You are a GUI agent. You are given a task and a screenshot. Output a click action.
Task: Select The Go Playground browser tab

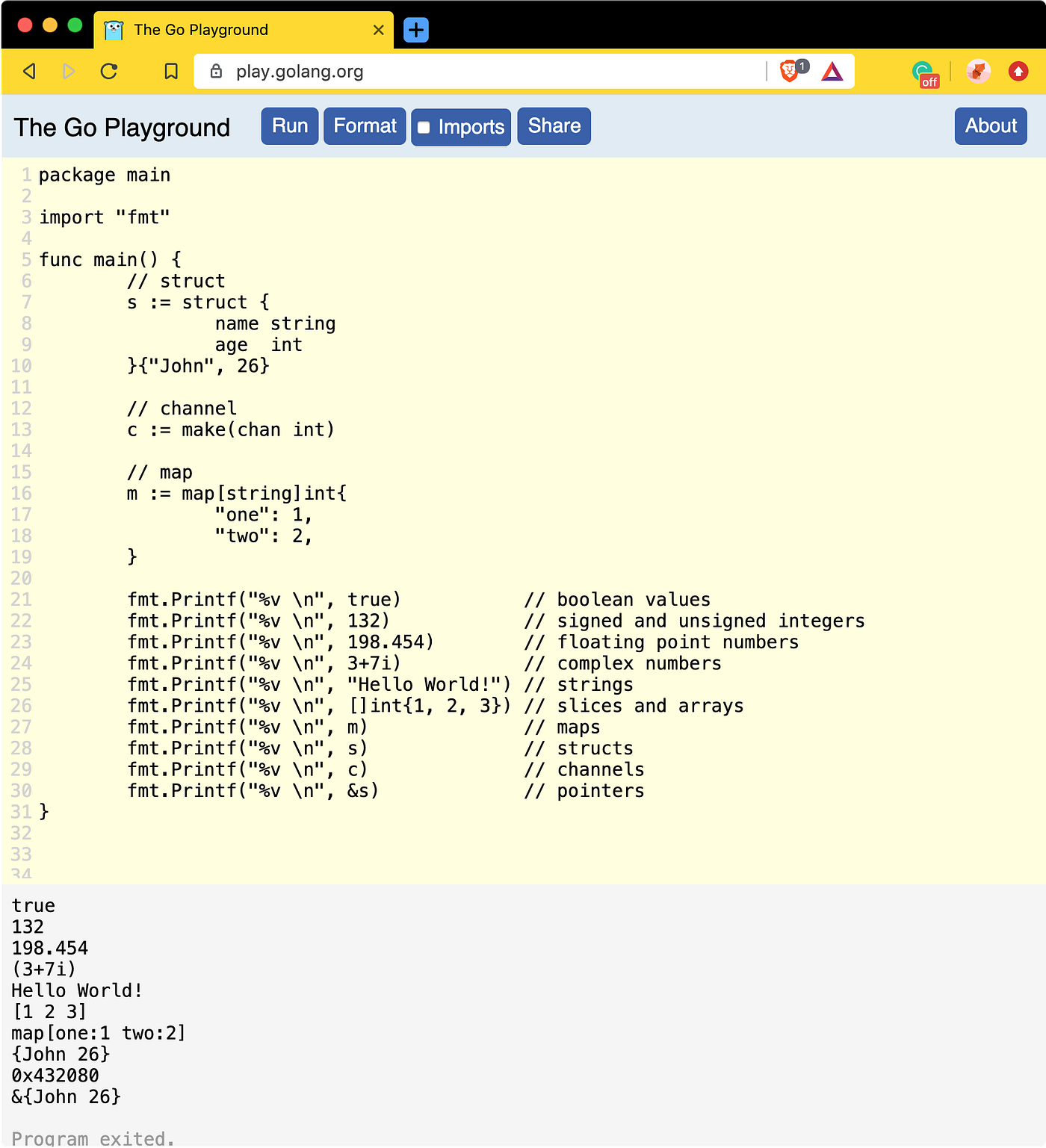(244, 30)
